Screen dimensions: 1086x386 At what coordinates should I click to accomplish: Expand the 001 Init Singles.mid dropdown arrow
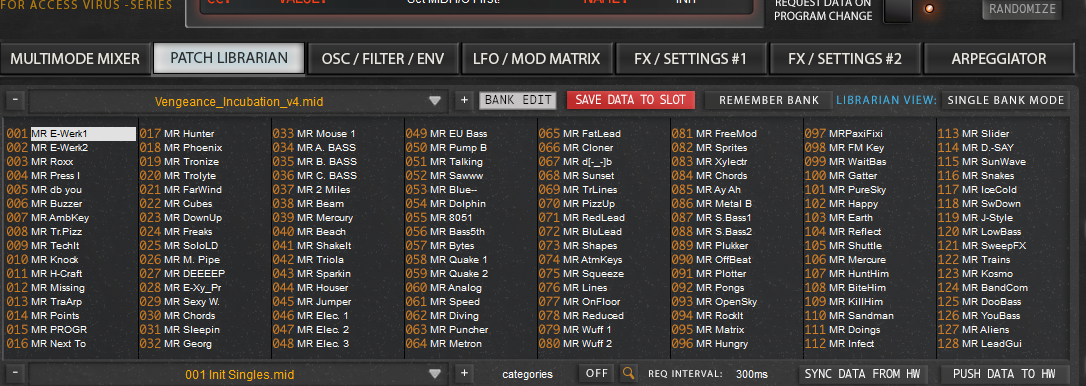click(434, 374)
